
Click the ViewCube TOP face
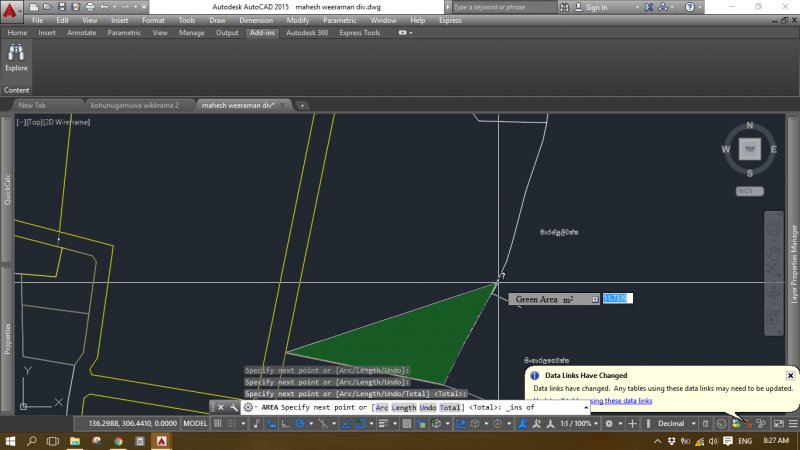(749, 149)
